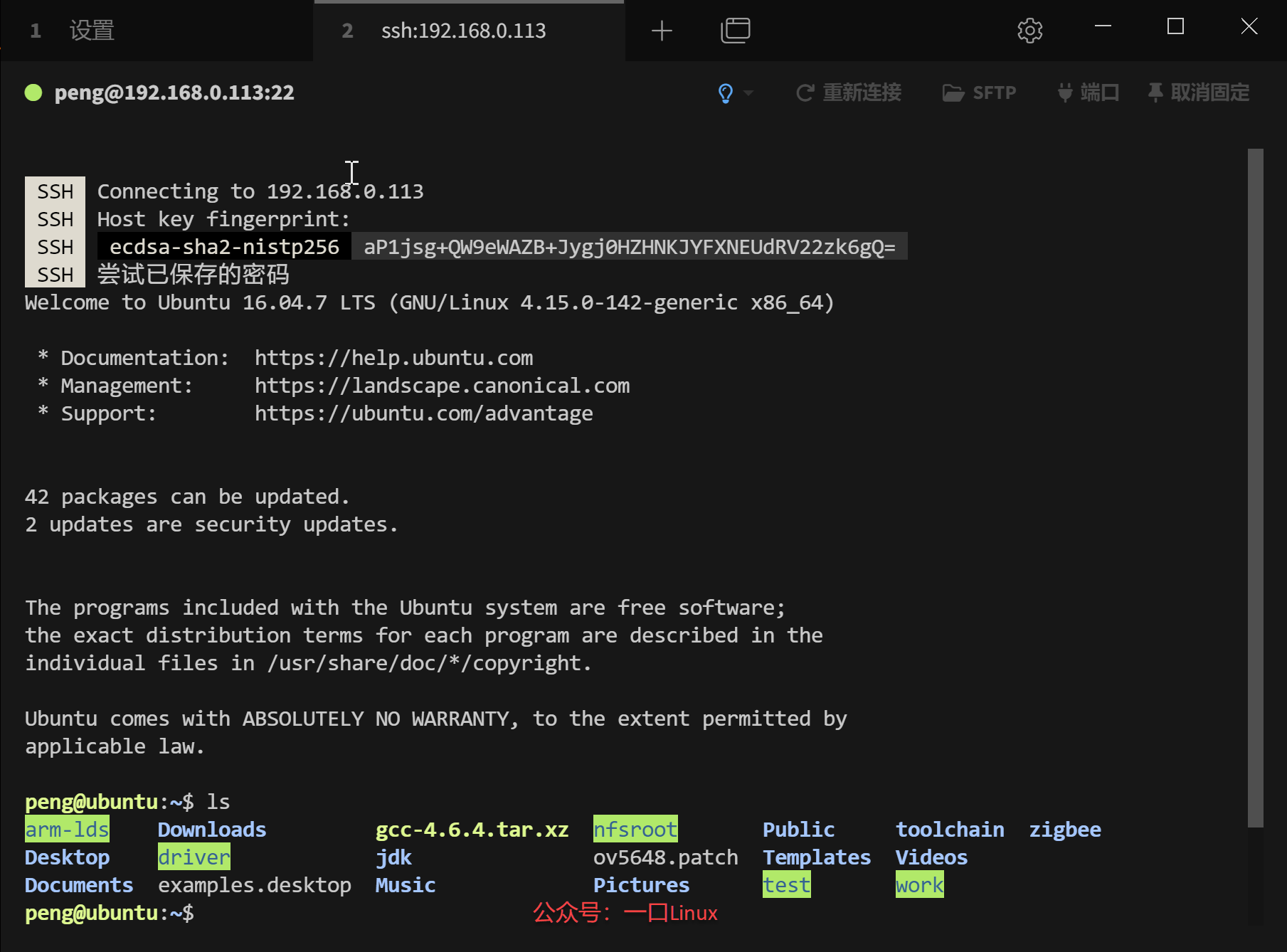Click the Downloads directory name

(212, 830)
